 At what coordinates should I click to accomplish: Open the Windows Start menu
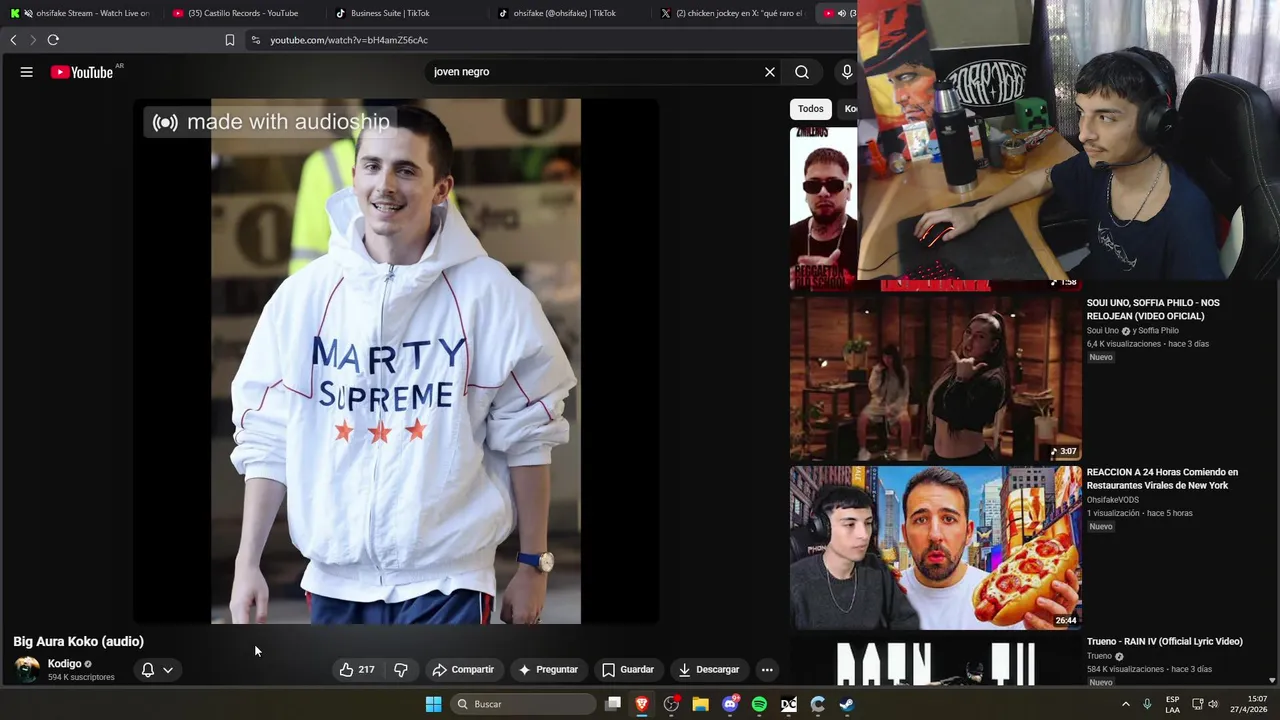pos(433,704)
